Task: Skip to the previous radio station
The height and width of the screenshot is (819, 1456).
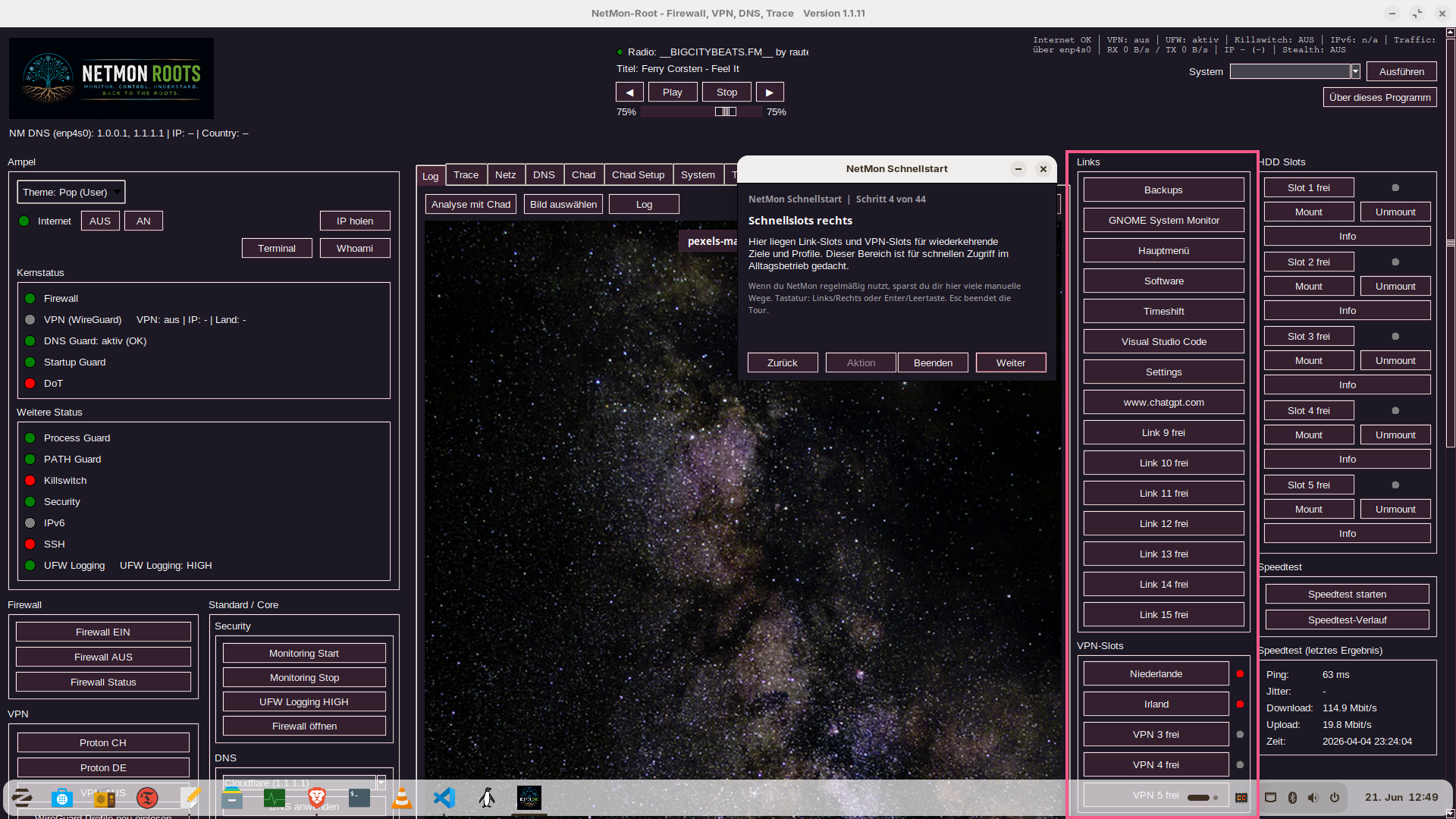Action: point(629,93)
